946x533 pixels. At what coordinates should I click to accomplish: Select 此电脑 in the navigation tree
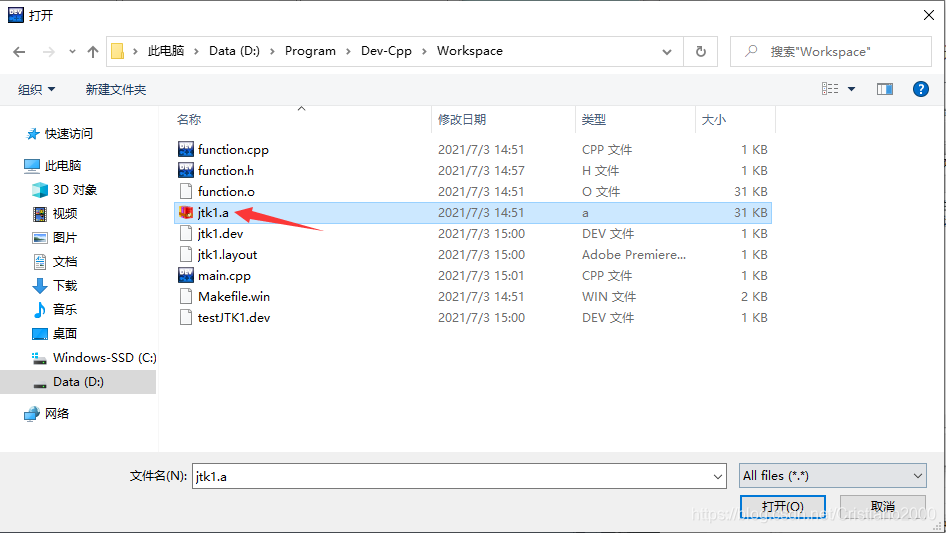(x=62, y=165)
